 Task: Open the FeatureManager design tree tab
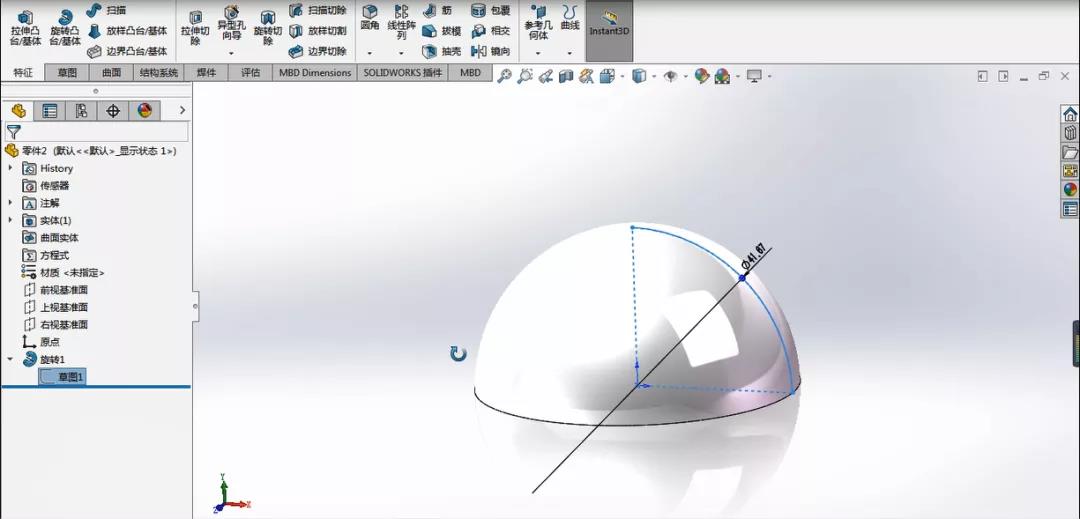click(19, 110)
